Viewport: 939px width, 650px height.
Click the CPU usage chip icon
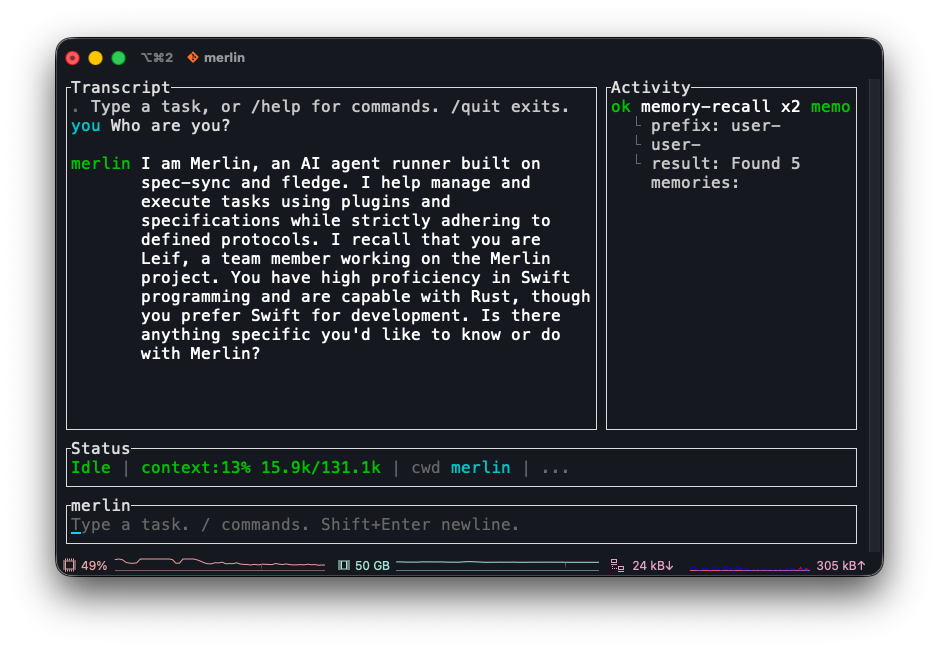(x=69, y=565)
